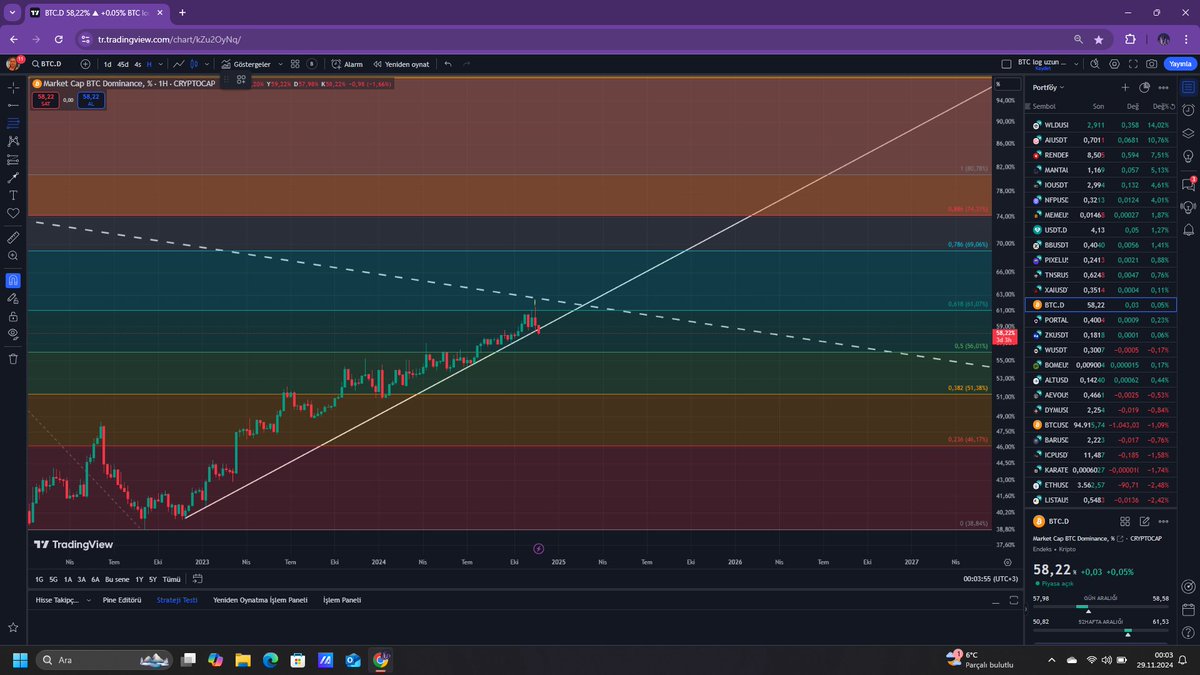
Task: Toggle the percent scale box on price axis
Action: pos(1007,84)
